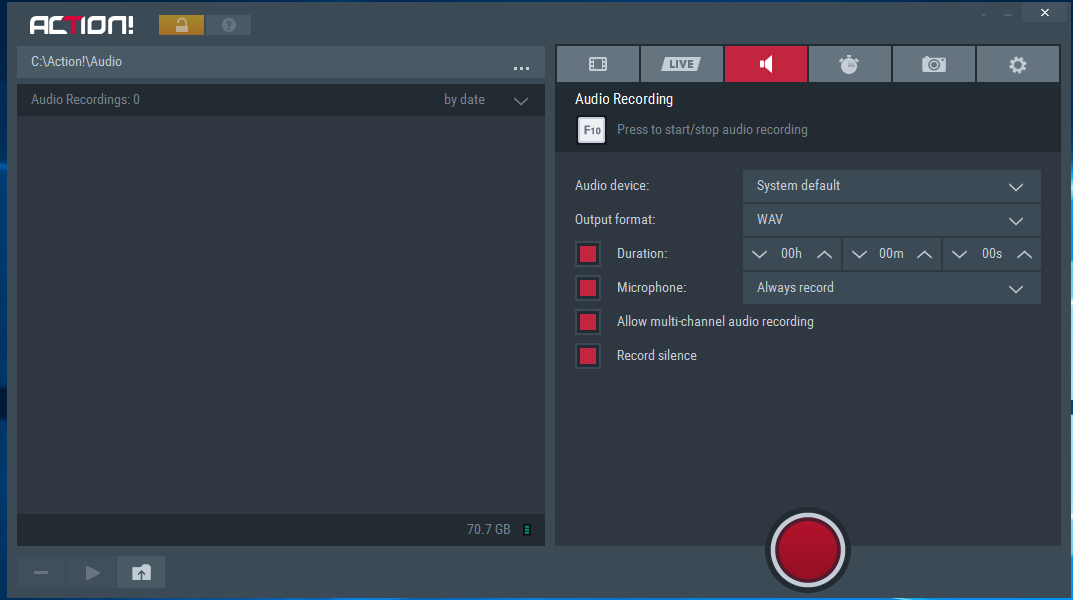
Task: Play the selected audio recording
Action: point(92,573)
